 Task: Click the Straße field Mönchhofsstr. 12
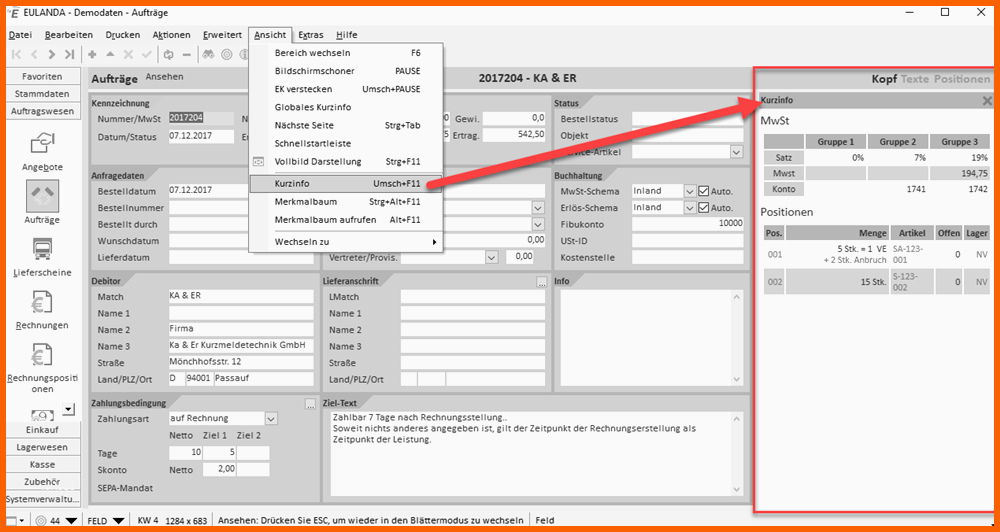click(x=241, y=362)
